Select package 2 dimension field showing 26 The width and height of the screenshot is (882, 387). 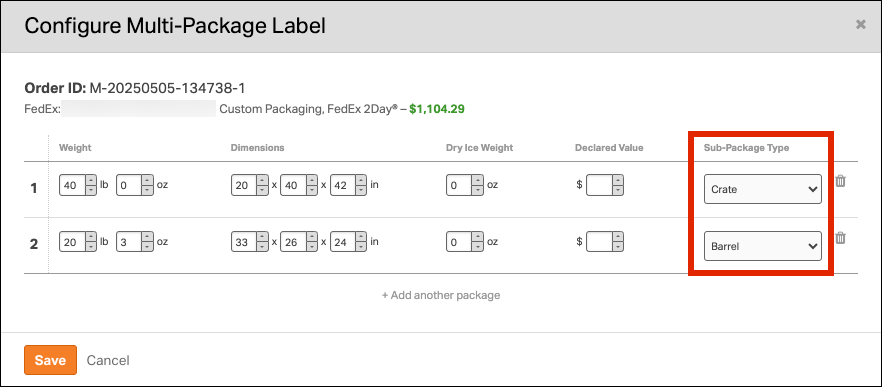(292, 242)
